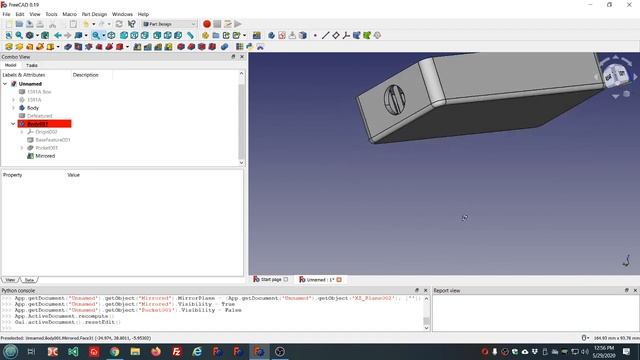
Task: Open the subtractive primitive dropdown arrow
Action: click(x=127, y=47)
